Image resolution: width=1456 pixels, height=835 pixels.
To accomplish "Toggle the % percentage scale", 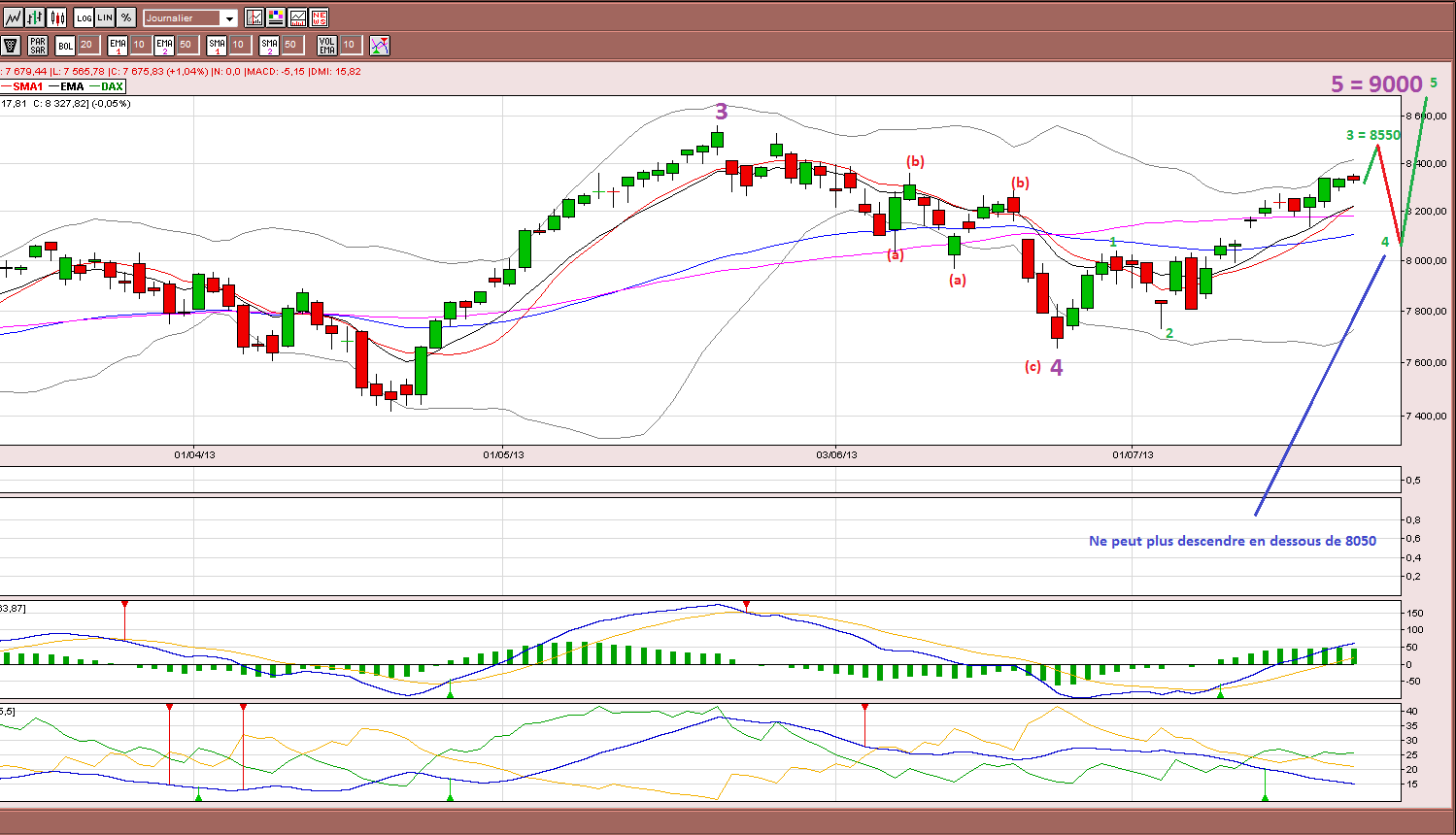I will [x=126, y=17].
